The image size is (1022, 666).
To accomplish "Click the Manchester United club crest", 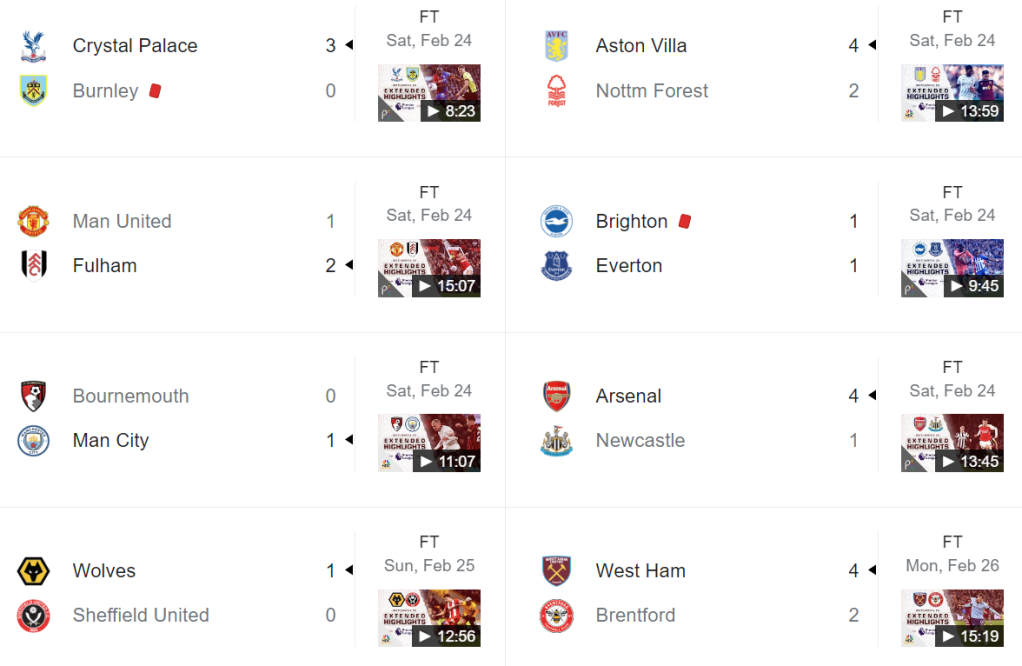I will coord(33,221).
